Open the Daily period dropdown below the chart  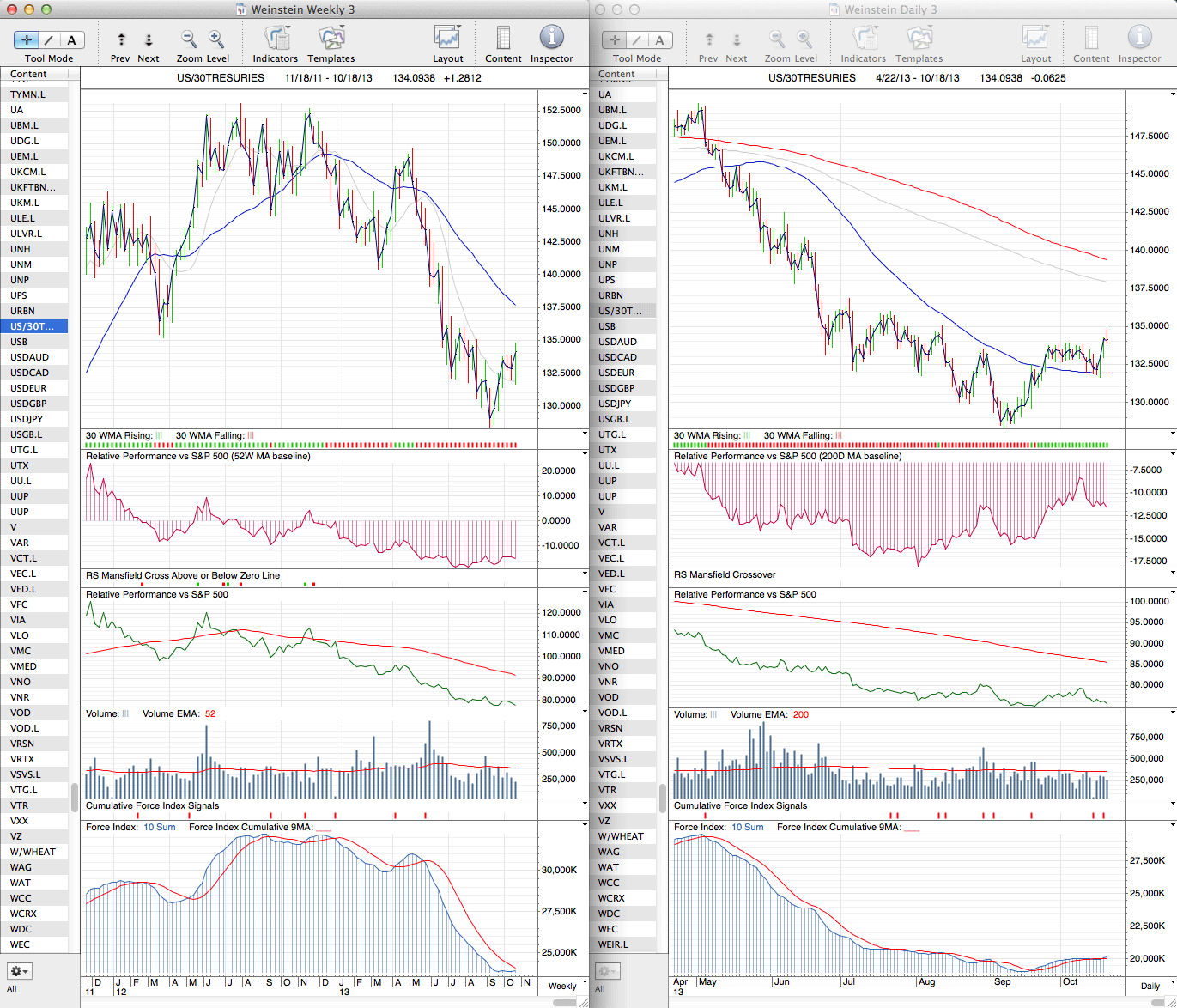1155,986
